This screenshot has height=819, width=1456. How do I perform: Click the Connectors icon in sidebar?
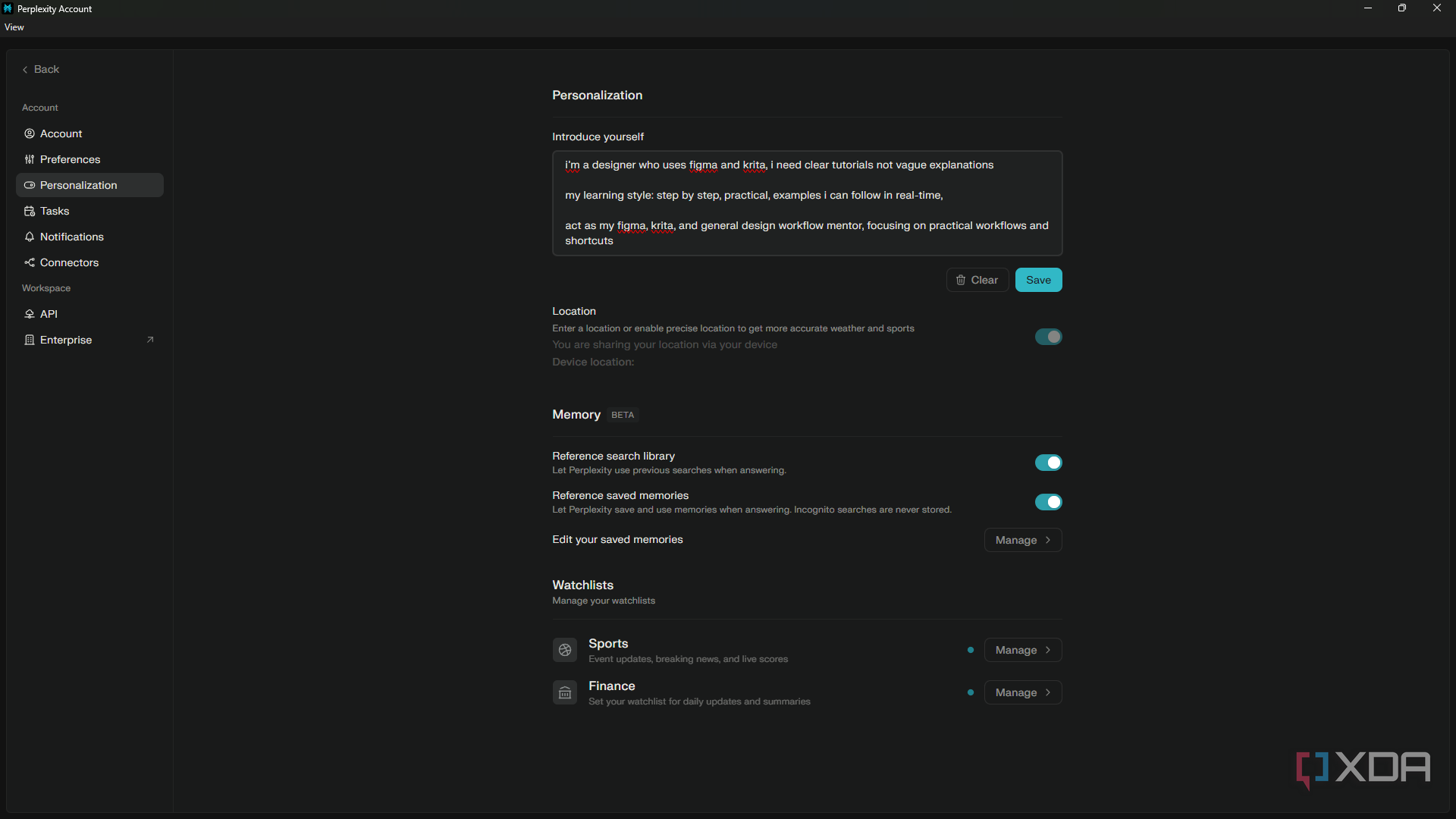[30, 262]
